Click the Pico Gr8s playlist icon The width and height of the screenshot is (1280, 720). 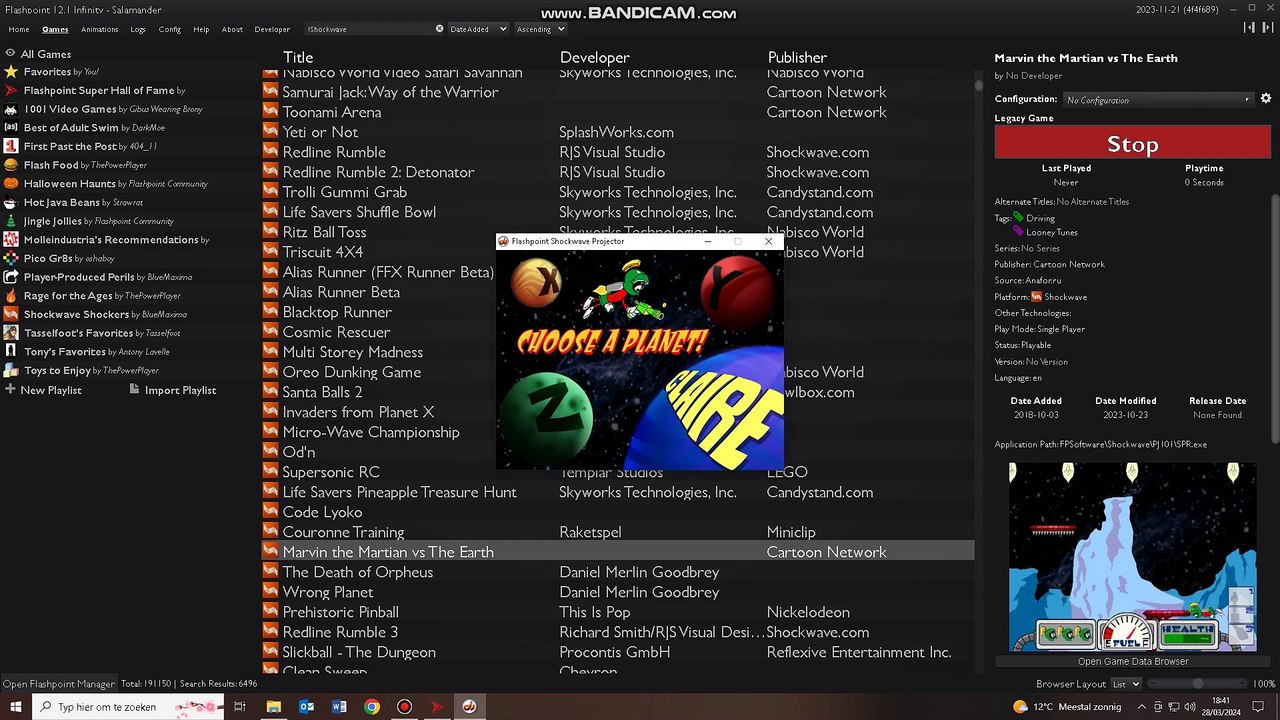click(11, 258)
